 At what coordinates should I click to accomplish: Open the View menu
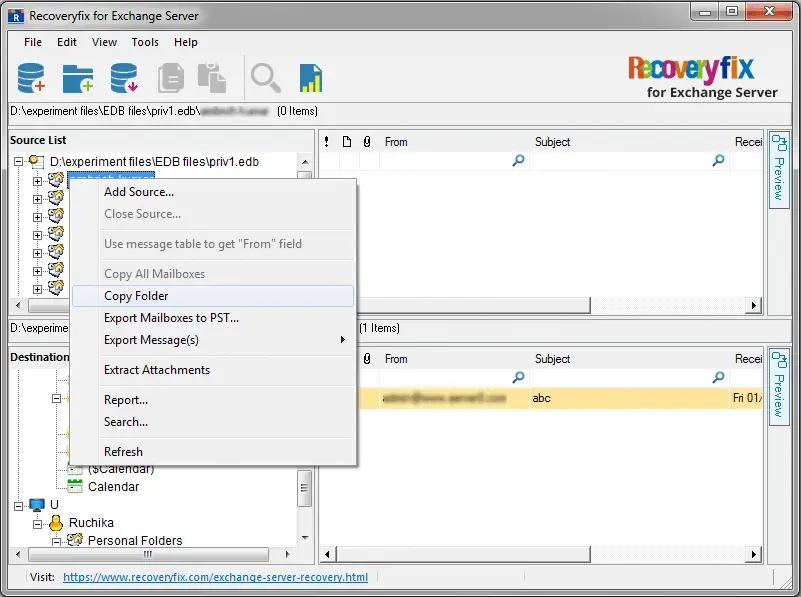pyautogui.click(x=104, y=42)
